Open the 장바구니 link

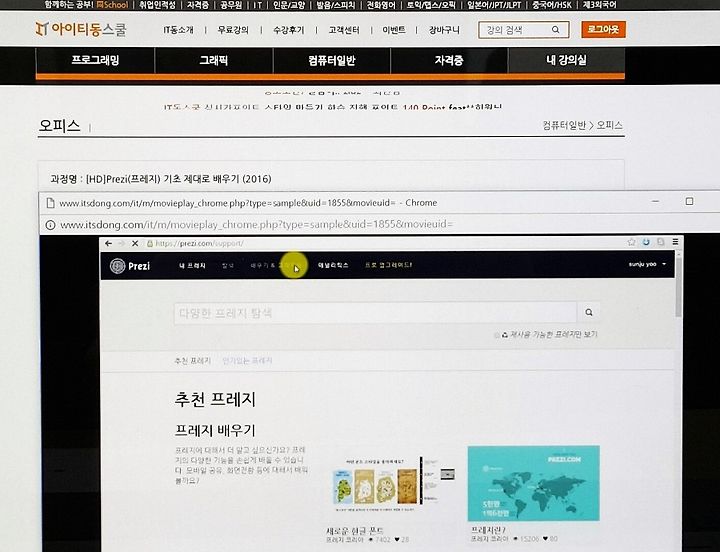coord(444,30)
